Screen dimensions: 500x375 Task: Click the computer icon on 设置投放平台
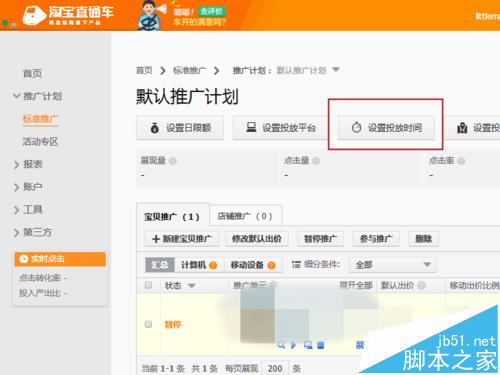251,127
